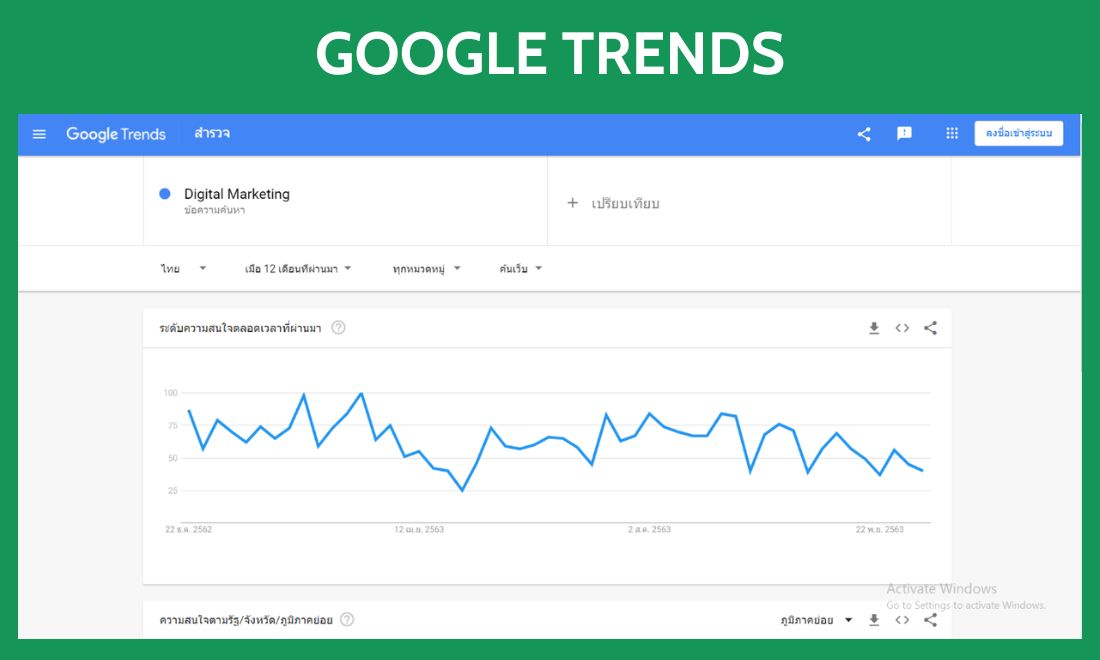Screen dimensions: 1100x660
Task: Download the region interest data
Action: 873,620
